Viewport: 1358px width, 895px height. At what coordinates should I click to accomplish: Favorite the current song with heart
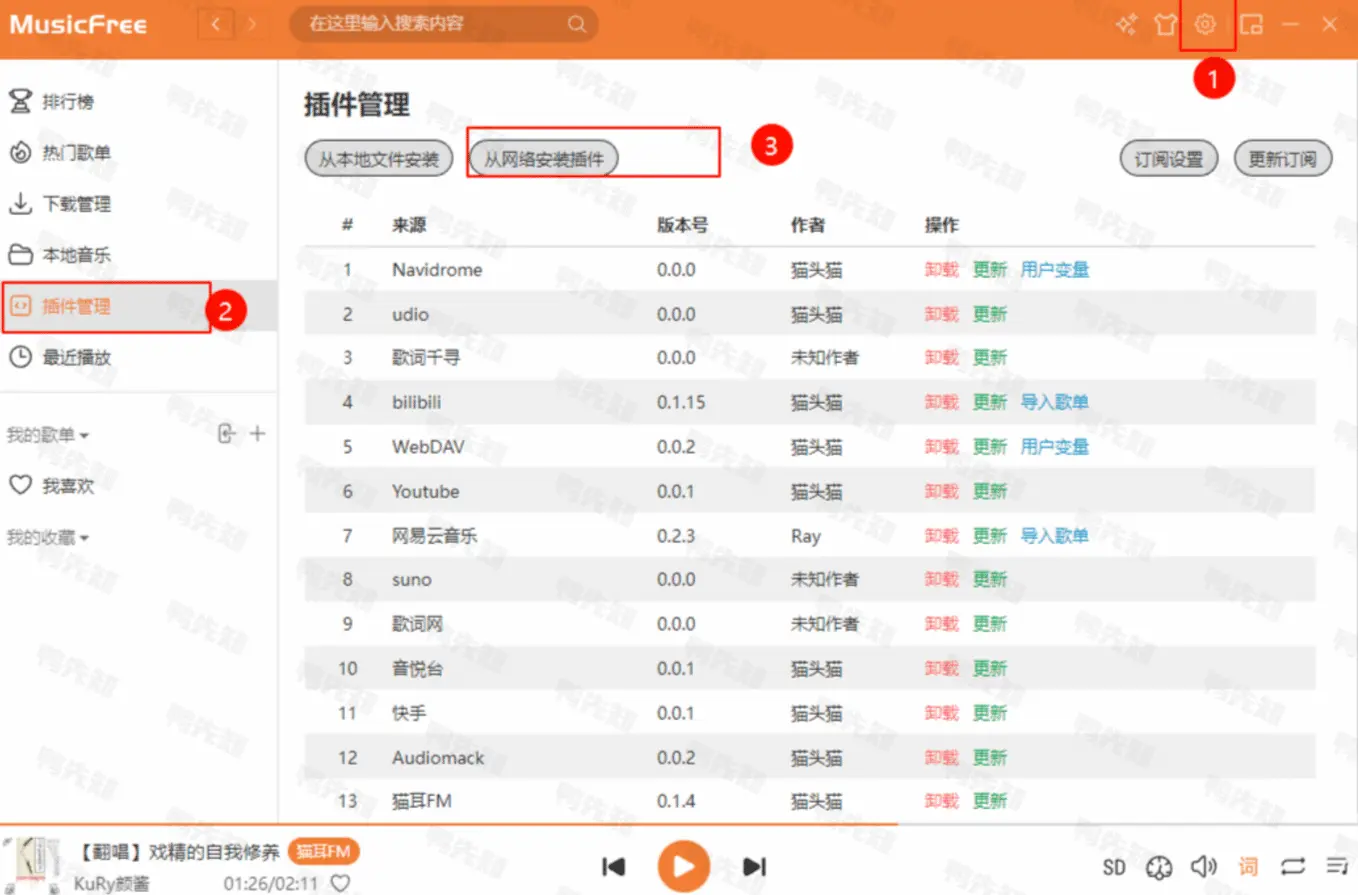340,883
